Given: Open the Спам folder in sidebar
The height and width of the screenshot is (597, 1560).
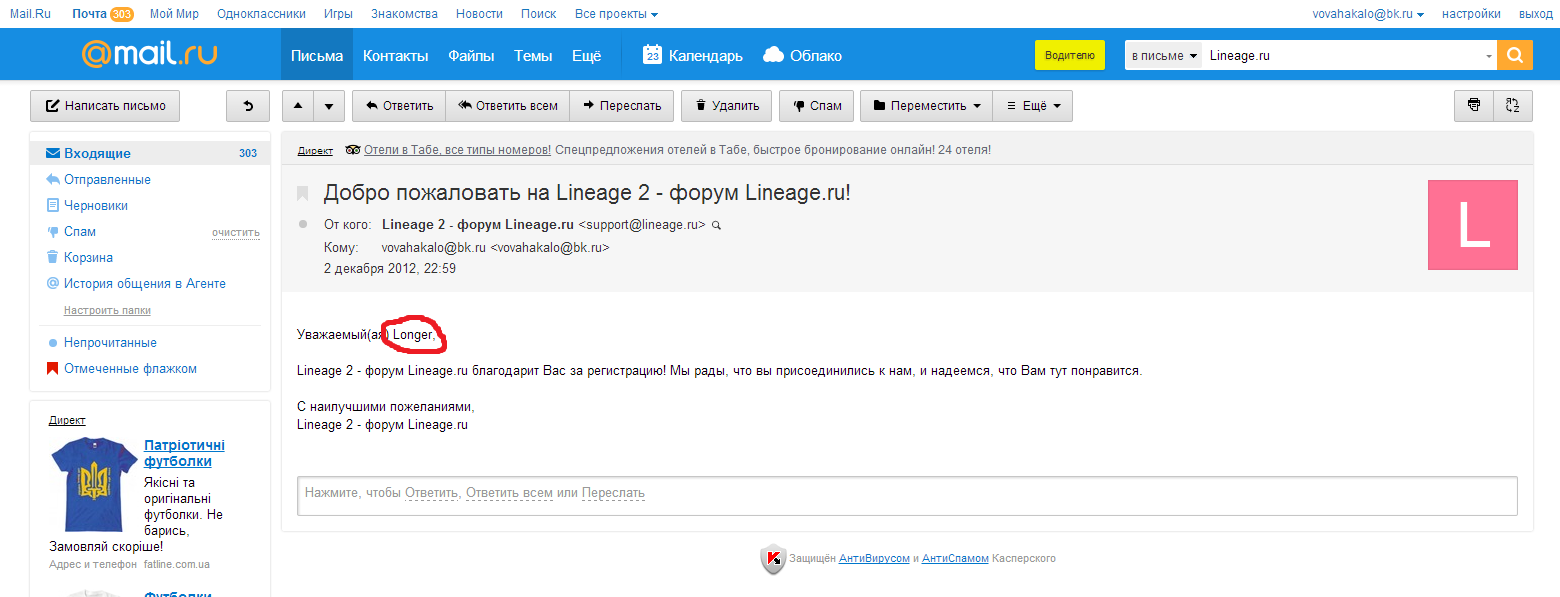Looking at the screenshot, I should click(80, 231).
